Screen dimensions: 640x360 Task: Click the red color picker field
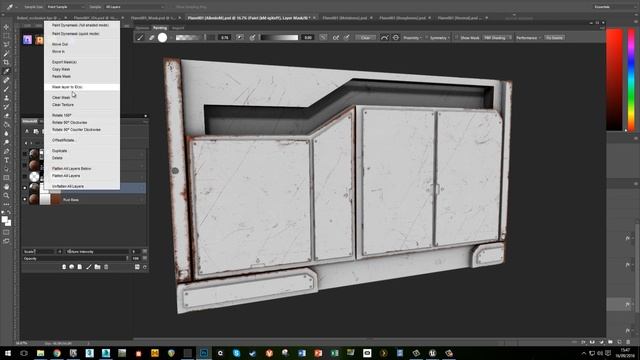point(614,80)
